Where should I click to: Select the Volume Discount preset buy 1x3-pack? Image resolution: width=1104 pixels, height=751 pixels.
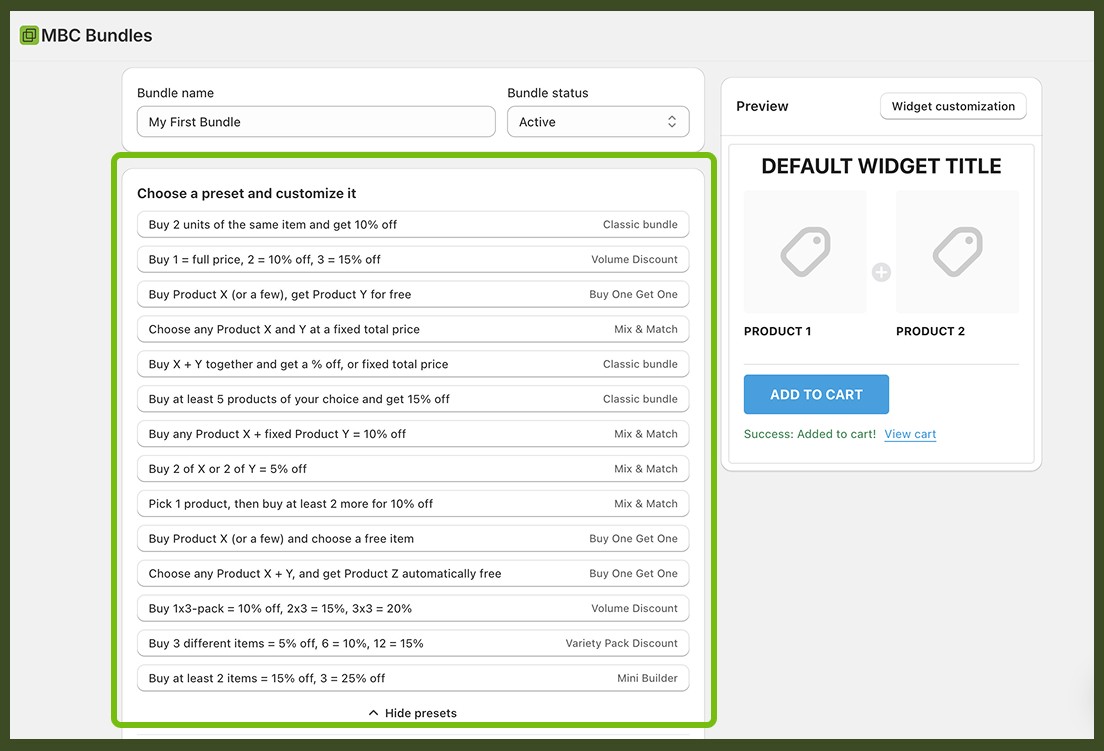point(413,608)
